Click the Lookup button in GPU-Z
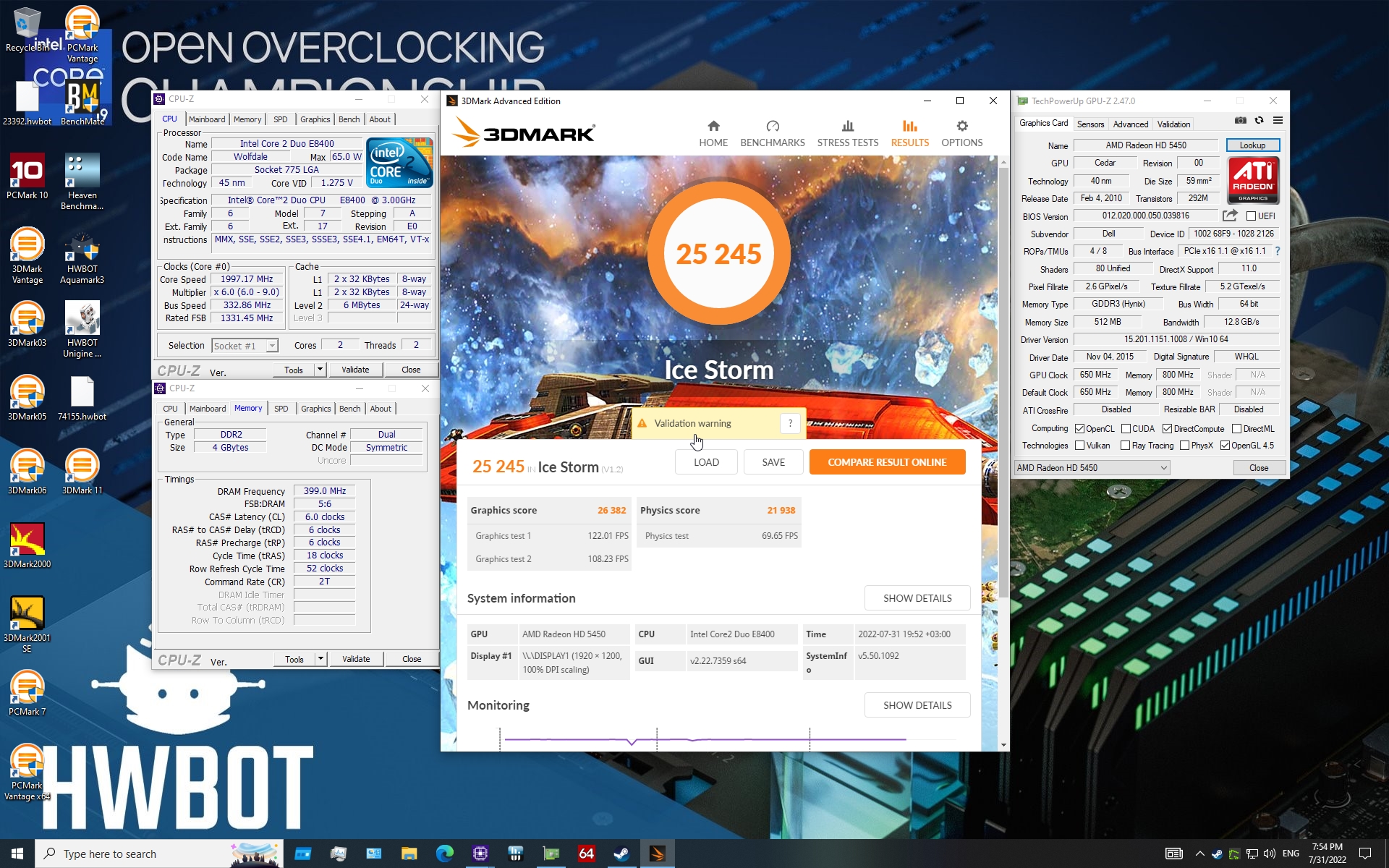 coord(1252,145)
